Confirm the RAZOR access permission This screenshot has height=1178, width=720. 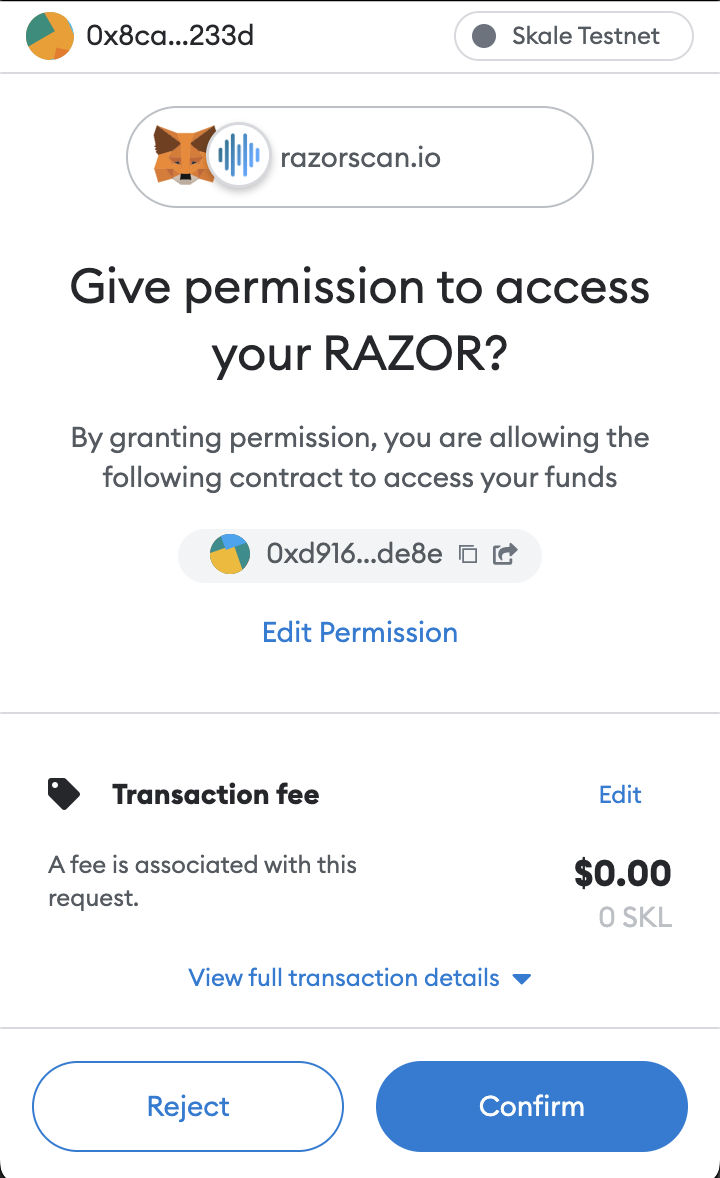(531, 1106)
